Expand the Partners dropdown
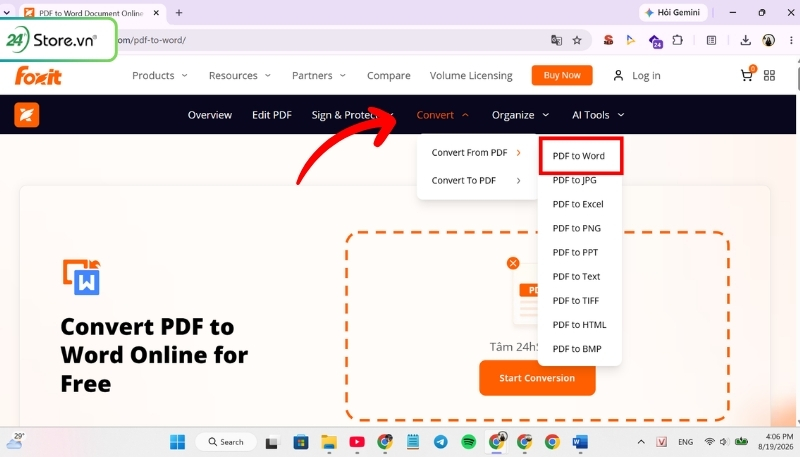Image resolution: width=800 pixels, height=457 pixels. 319,75
